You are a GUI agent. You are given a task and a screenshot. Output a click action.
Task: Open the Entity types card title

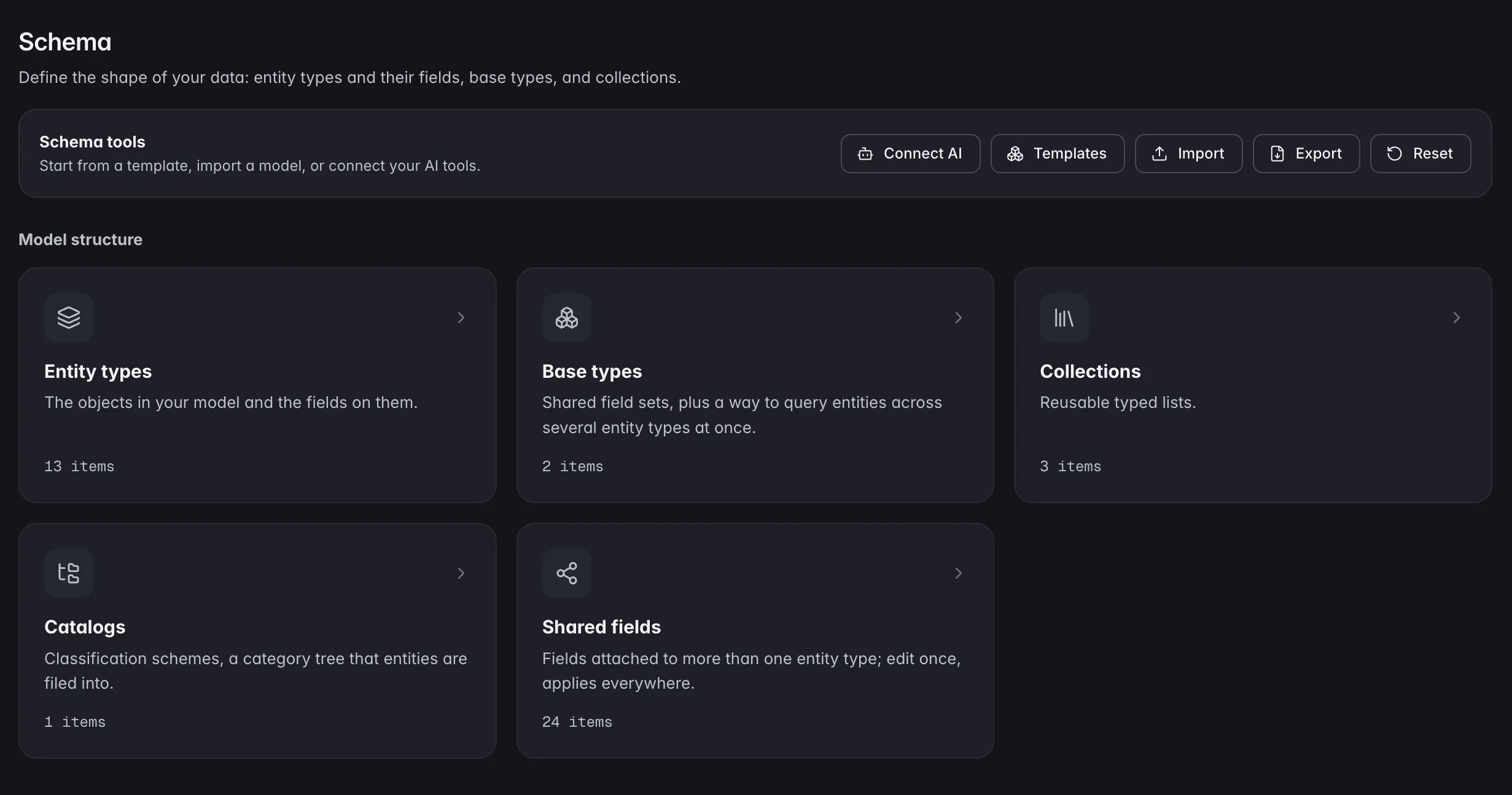tap(98, 372)
